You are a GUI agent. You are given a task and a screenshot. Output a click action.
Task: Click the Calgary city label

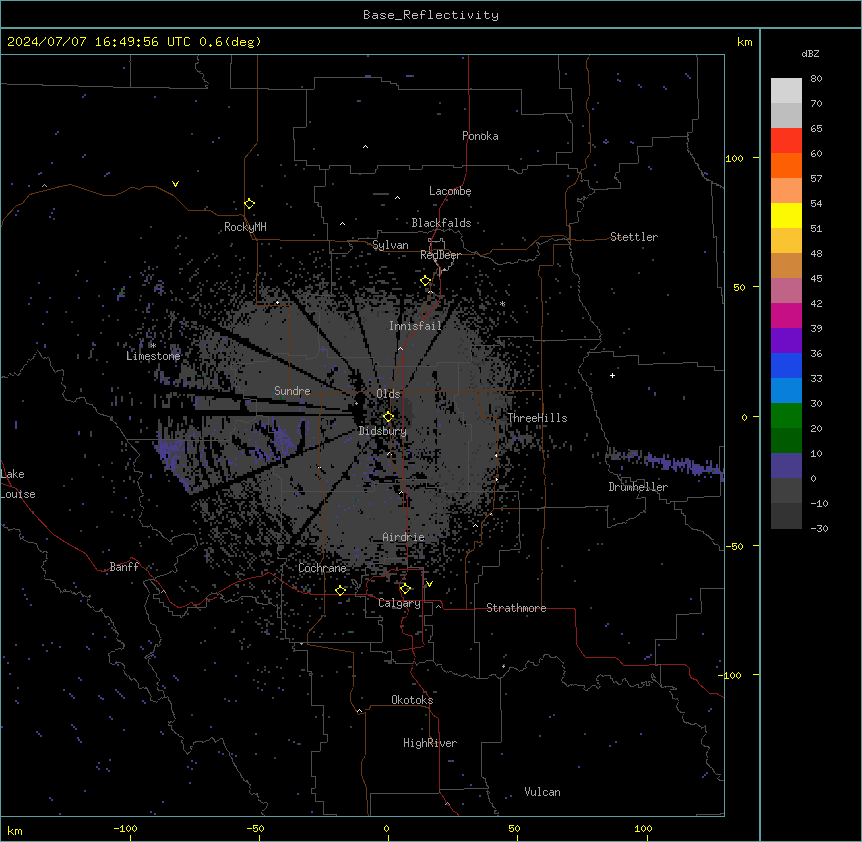[x=399, y=603]
